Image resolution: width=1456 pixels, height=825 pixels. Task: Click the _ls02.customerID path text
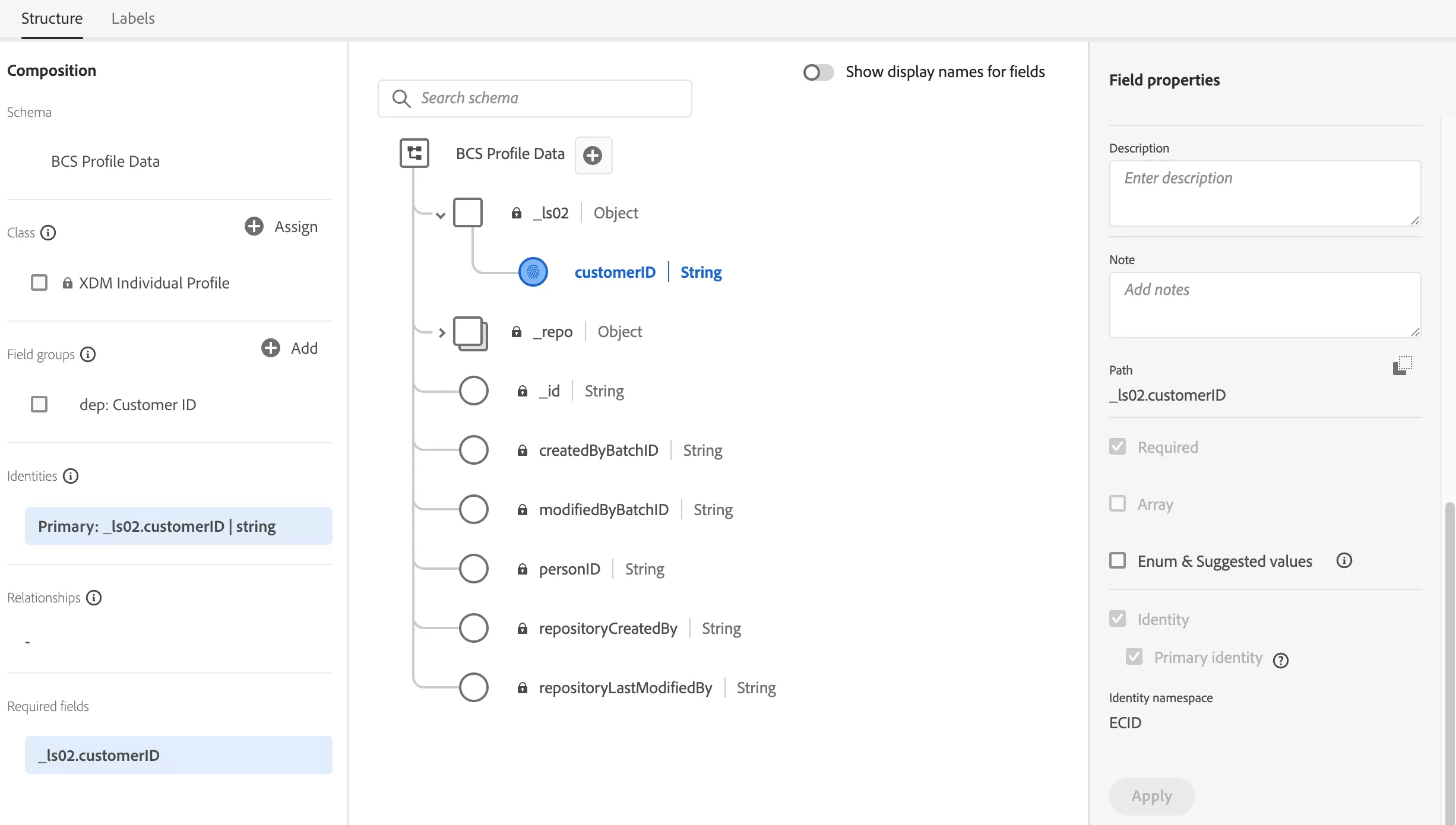(x=1167, y=395)
